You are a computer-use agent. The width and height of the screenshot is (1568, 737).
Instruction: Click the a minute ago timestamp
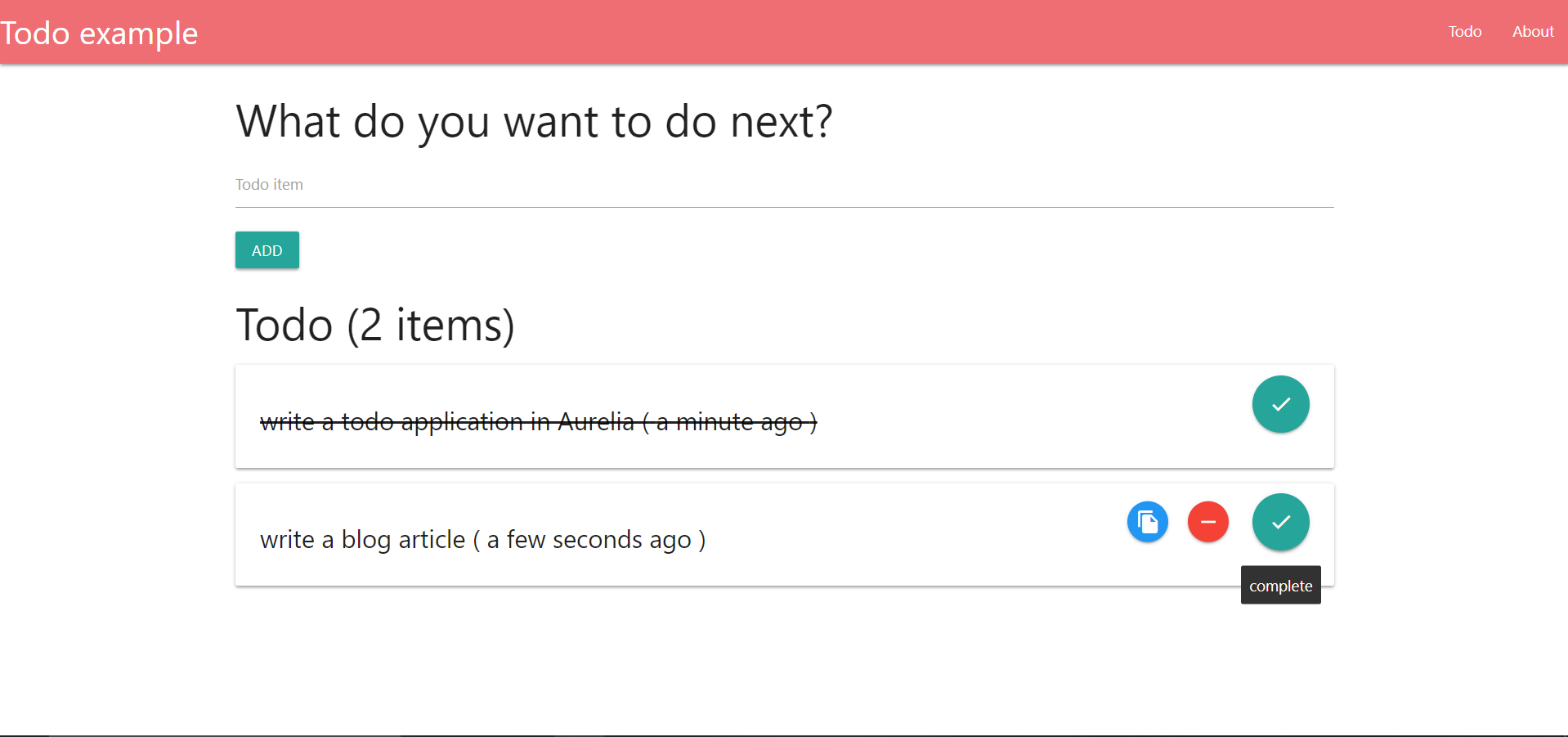[729, 422]
